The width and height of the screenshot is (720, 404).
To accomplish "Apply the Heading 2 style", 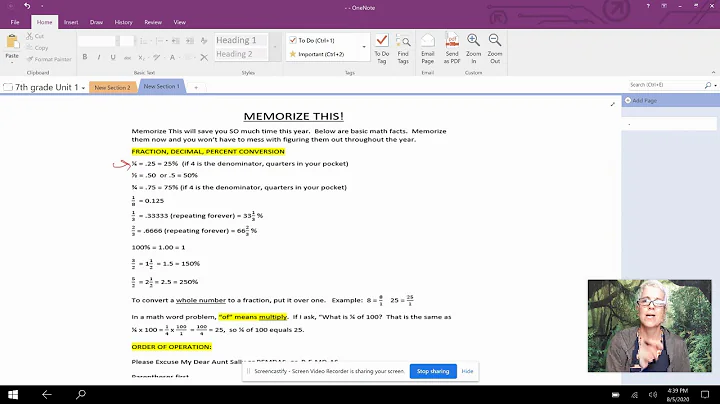I will pyautogui.click(x=241, y=54).
